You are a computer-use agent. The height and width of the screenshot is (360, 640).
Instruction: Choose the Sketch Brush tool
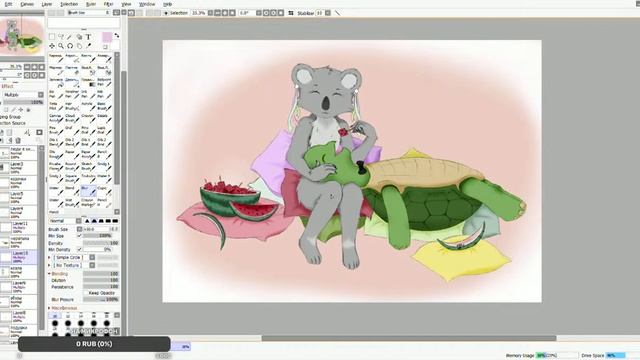89,166
